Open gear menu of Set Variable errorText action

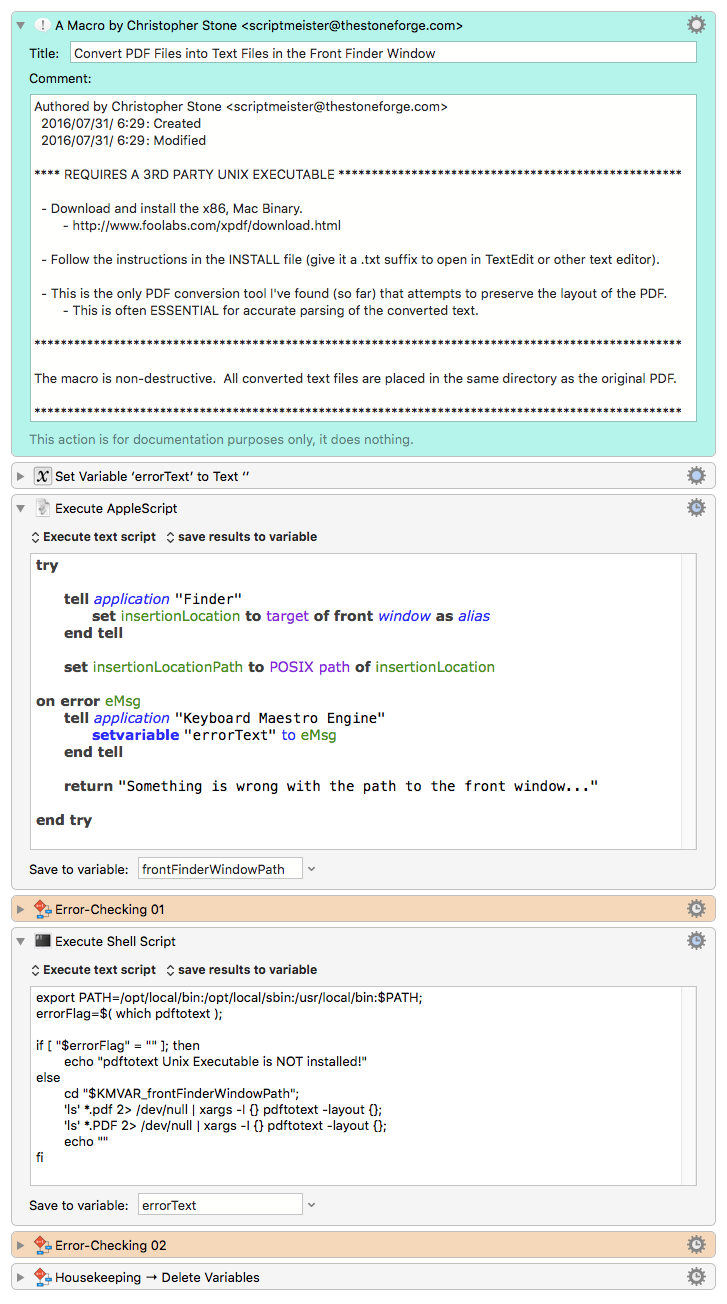tap(696, 475)
